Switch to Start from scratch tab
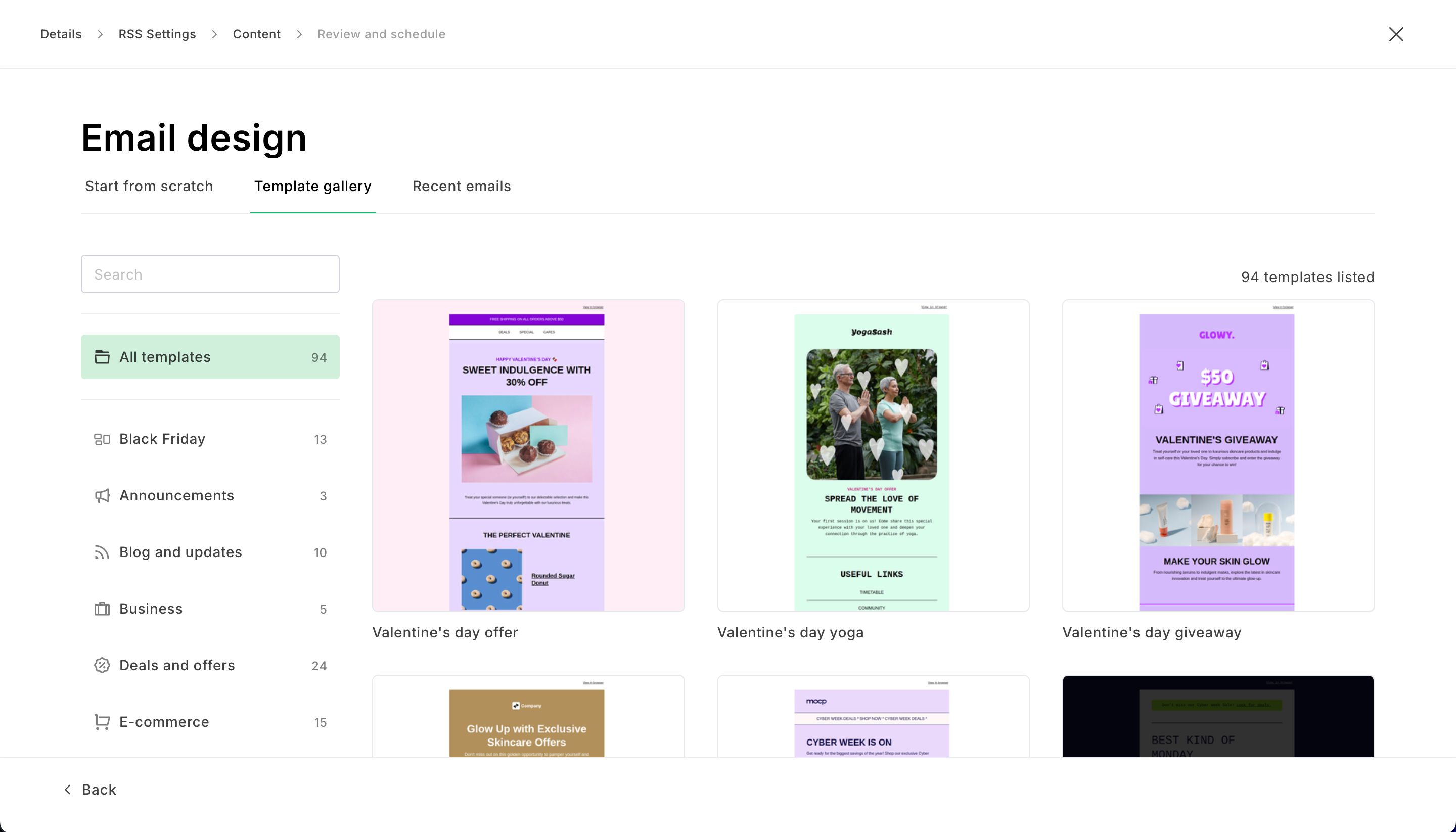 pyautogui.click(x=149, y=187)
